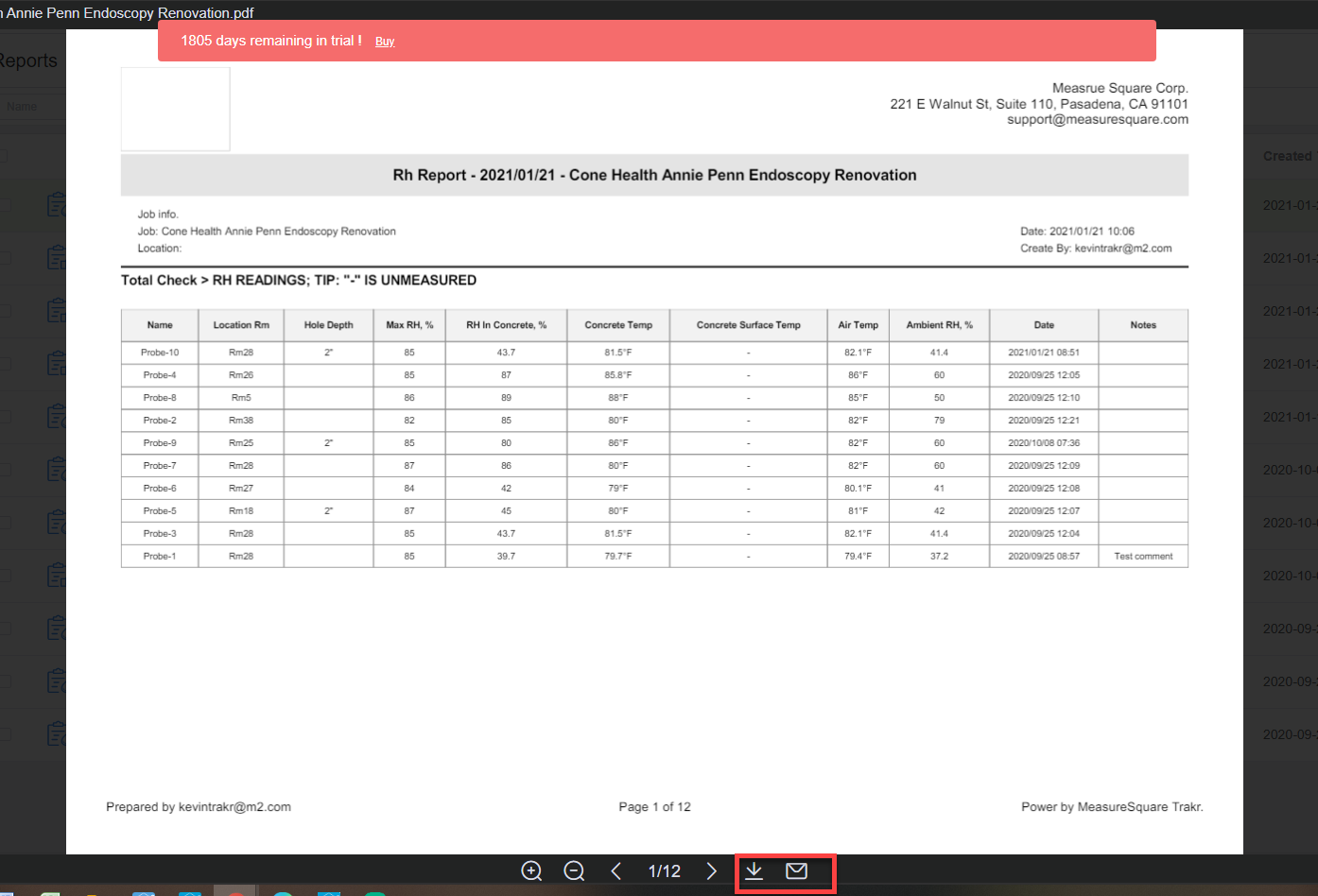
Task: Click the Rm5 location cell
Action: tap(241, 398)
